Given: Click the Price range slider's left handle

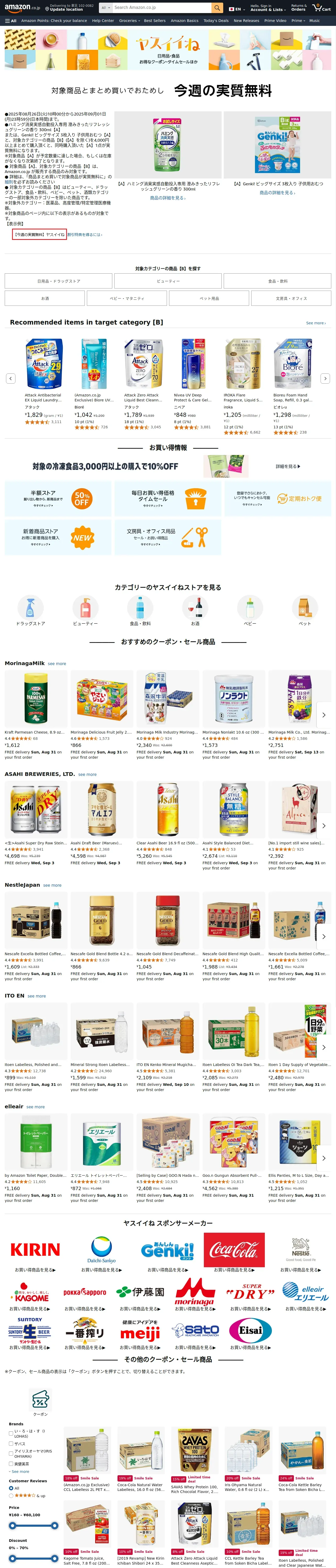Looking at the screenshot, I should pos(12,1525).
